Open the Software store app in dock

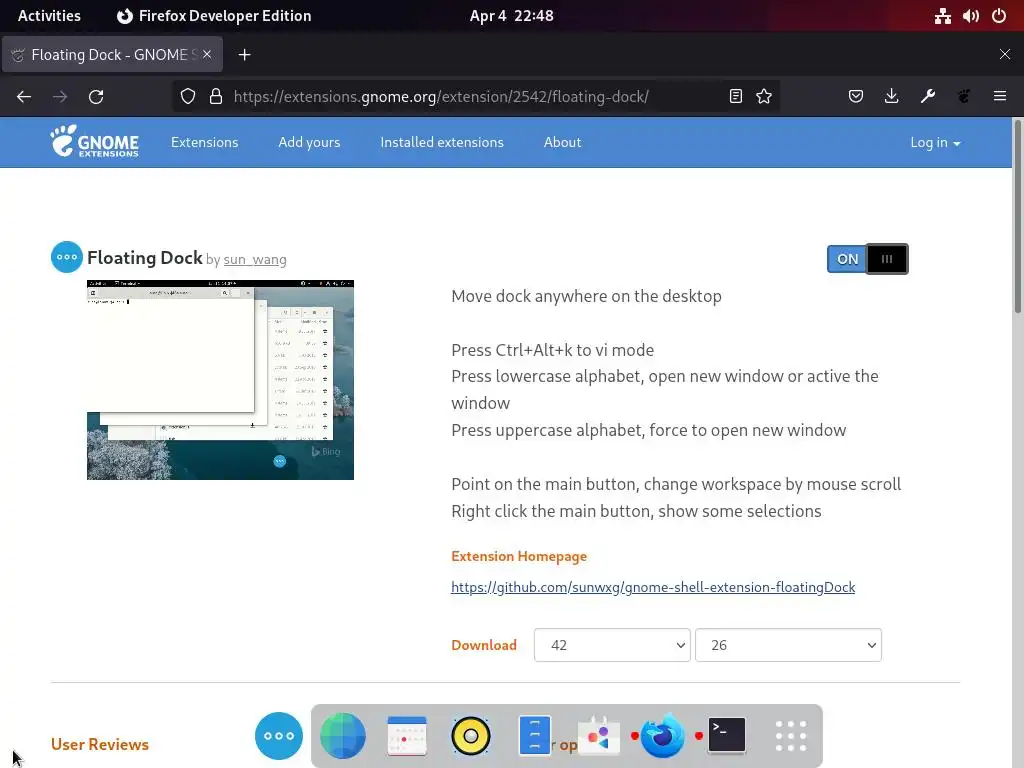point(599,736)
